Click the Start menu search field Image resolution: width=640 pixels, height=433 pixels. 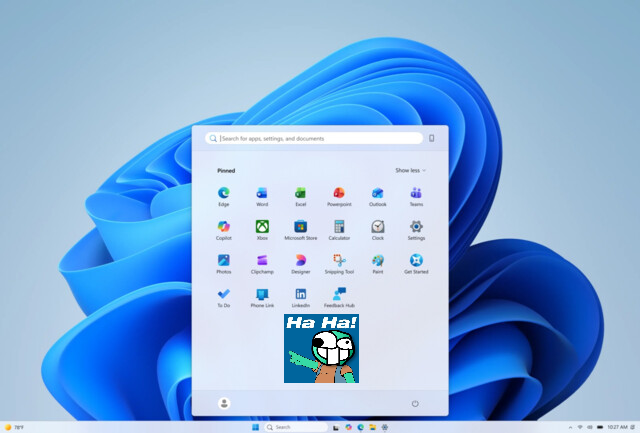314,138
